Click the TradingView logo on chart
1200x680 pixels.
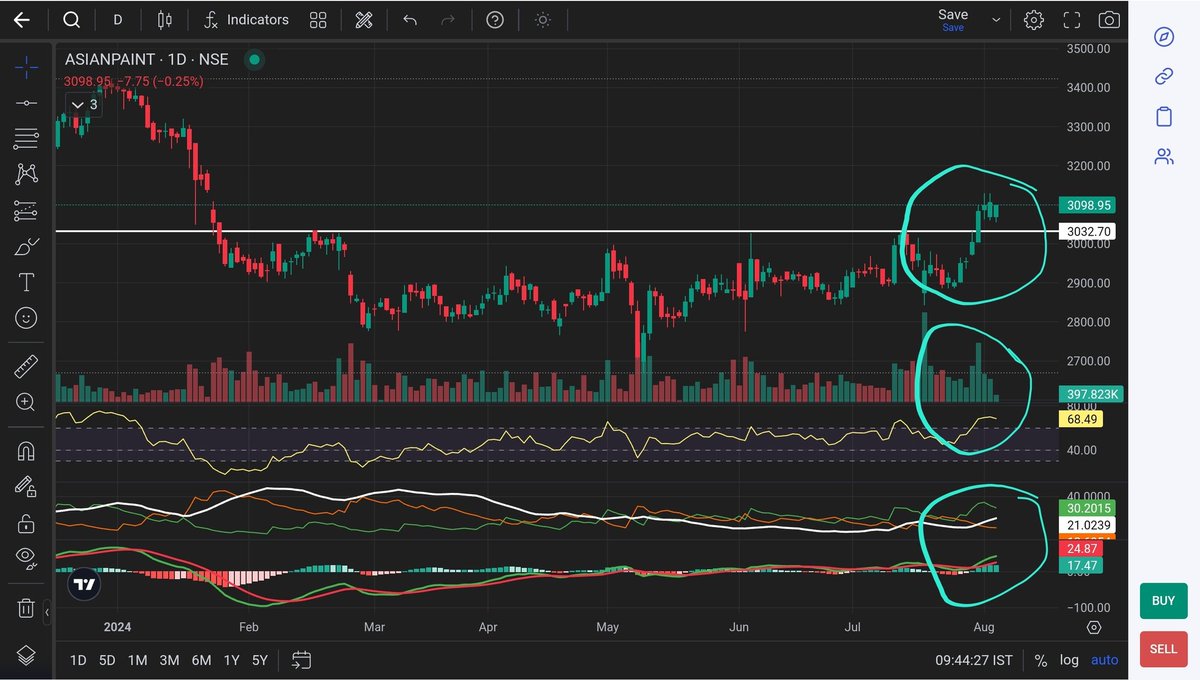tap(86, 584)
